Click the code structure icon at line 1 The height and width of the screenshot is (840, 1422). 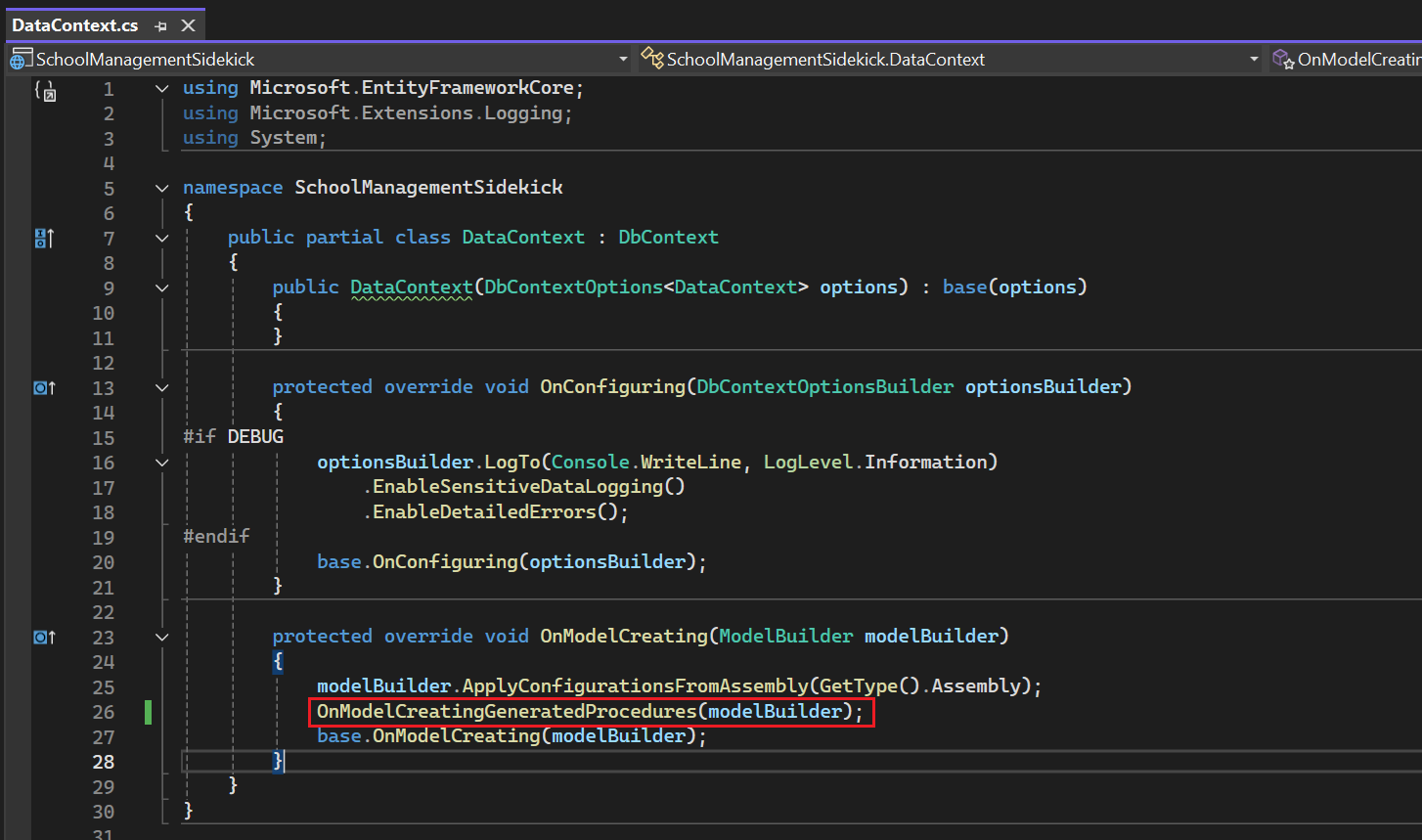click(x=45, y=90)
